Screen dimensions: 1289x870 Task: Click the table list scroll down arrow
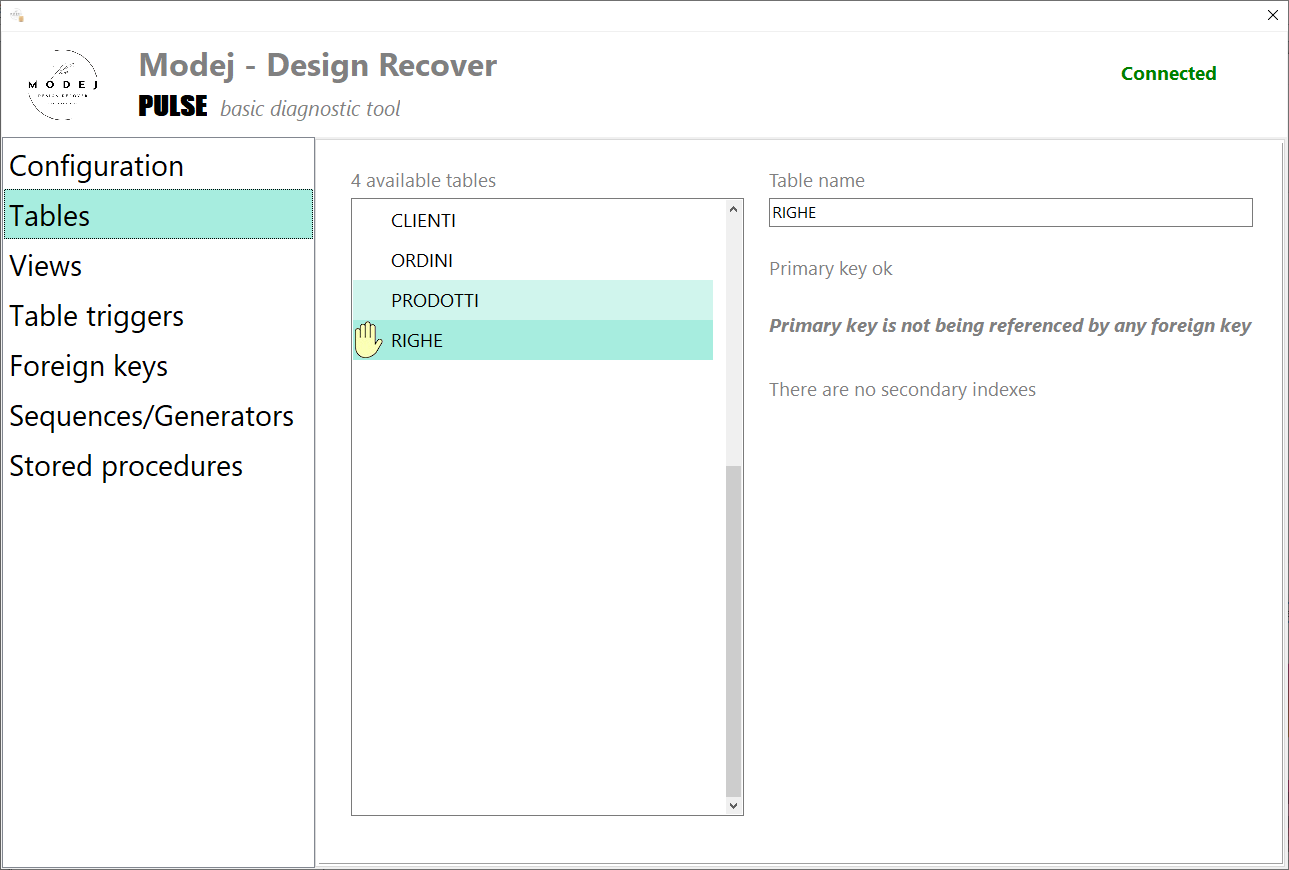[733, 805]
